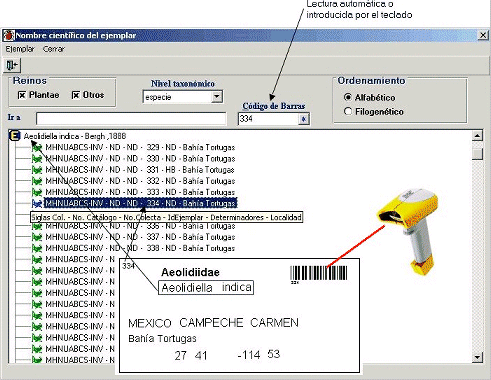Select the Filogenético ordering option
The height and width of the screenshot is (380, 491).
click(348, 111)
